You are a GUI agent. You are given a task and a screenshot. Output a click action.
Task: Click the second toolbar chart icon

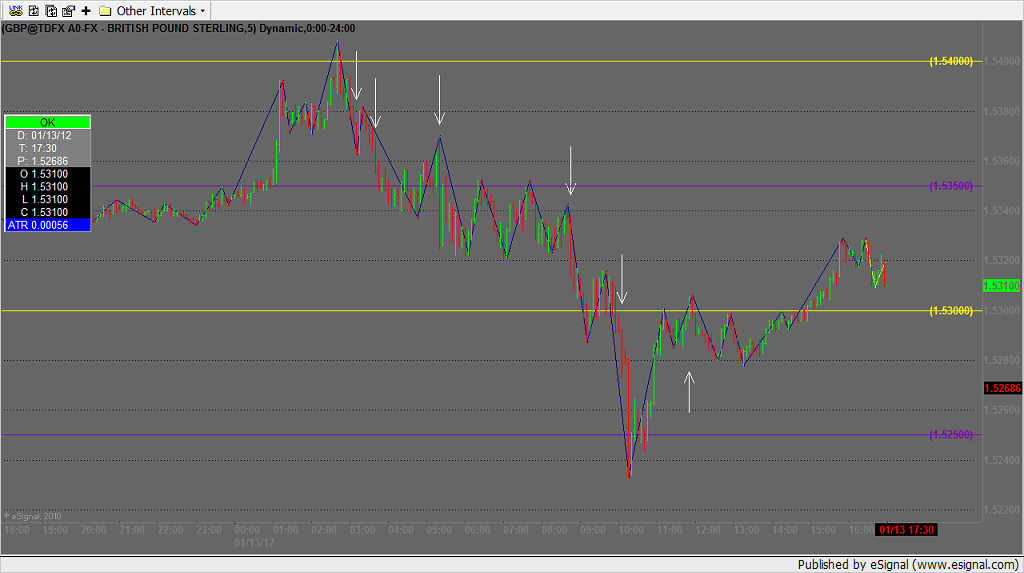33,10
